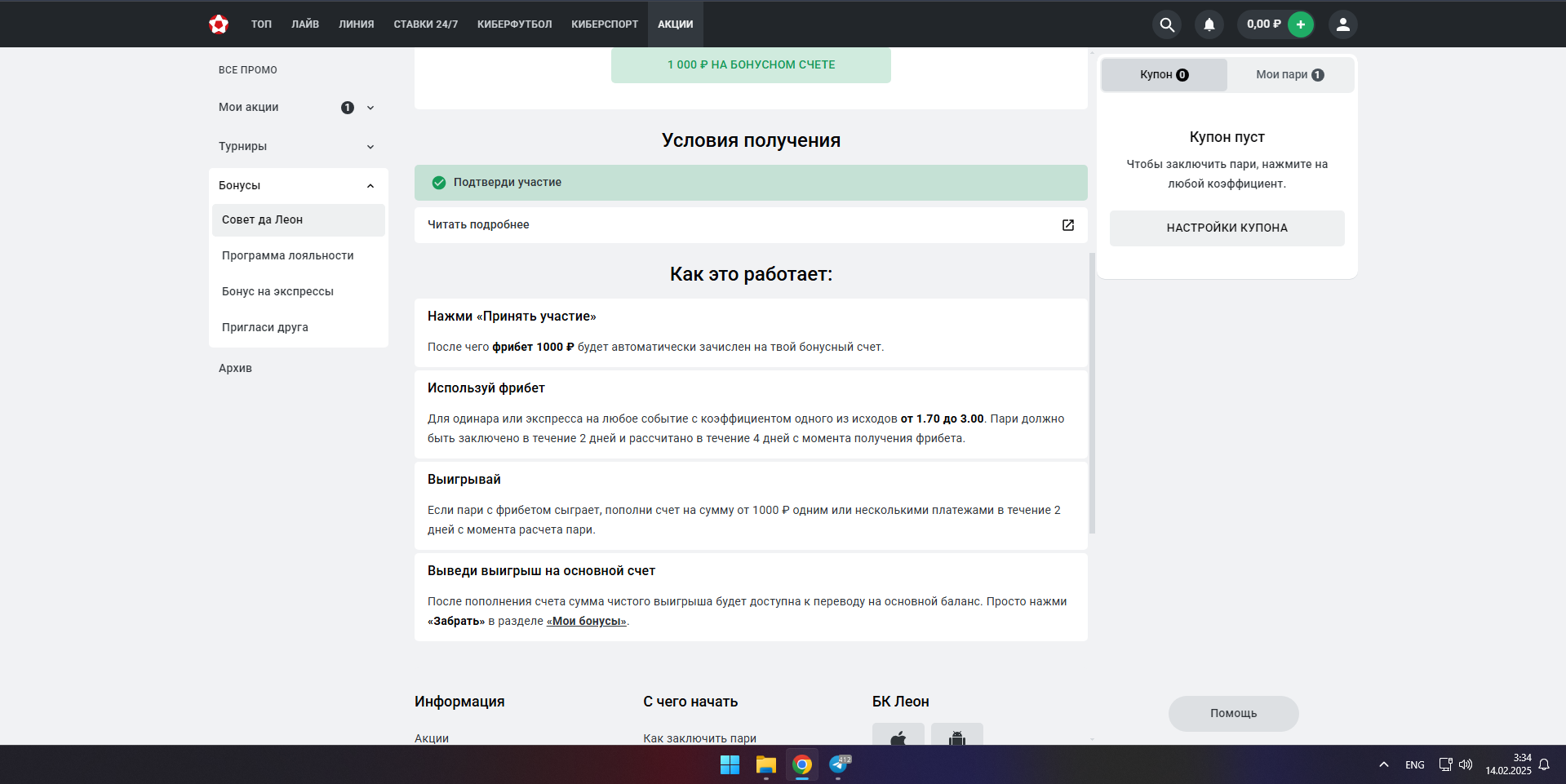Image resolution: width=1566 pixels, height=784 pixels.
Task: Open the КИБЕРСПОРТ menu item
Action: click(x=605, y=24)
